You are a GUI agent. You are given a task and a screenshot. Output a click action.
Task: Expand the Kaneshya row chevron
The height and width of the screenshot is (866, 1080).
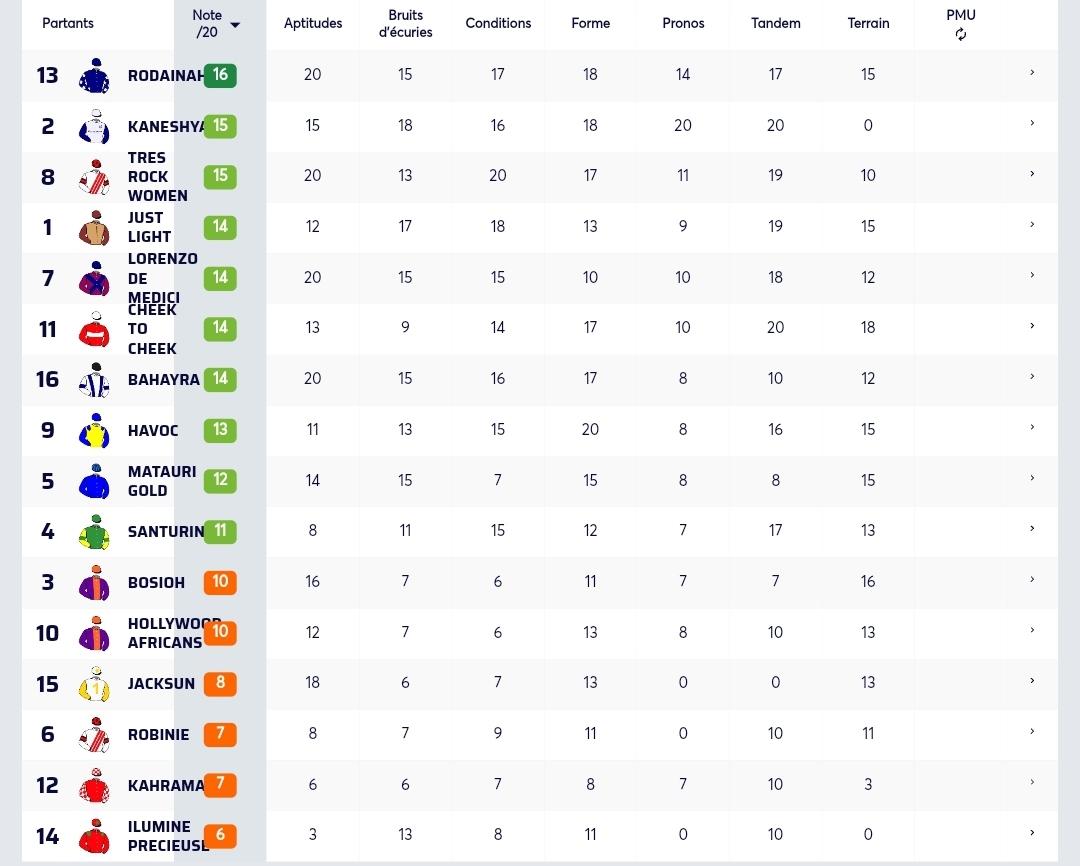1032,123
